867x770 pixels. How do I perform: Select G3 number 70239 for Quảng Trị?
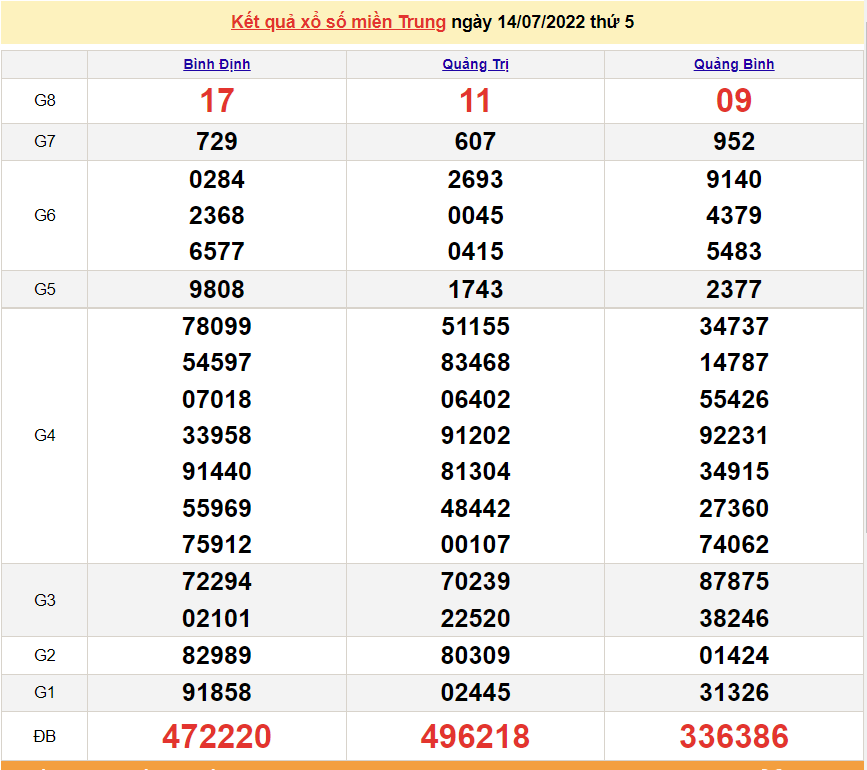pos(475,582)
